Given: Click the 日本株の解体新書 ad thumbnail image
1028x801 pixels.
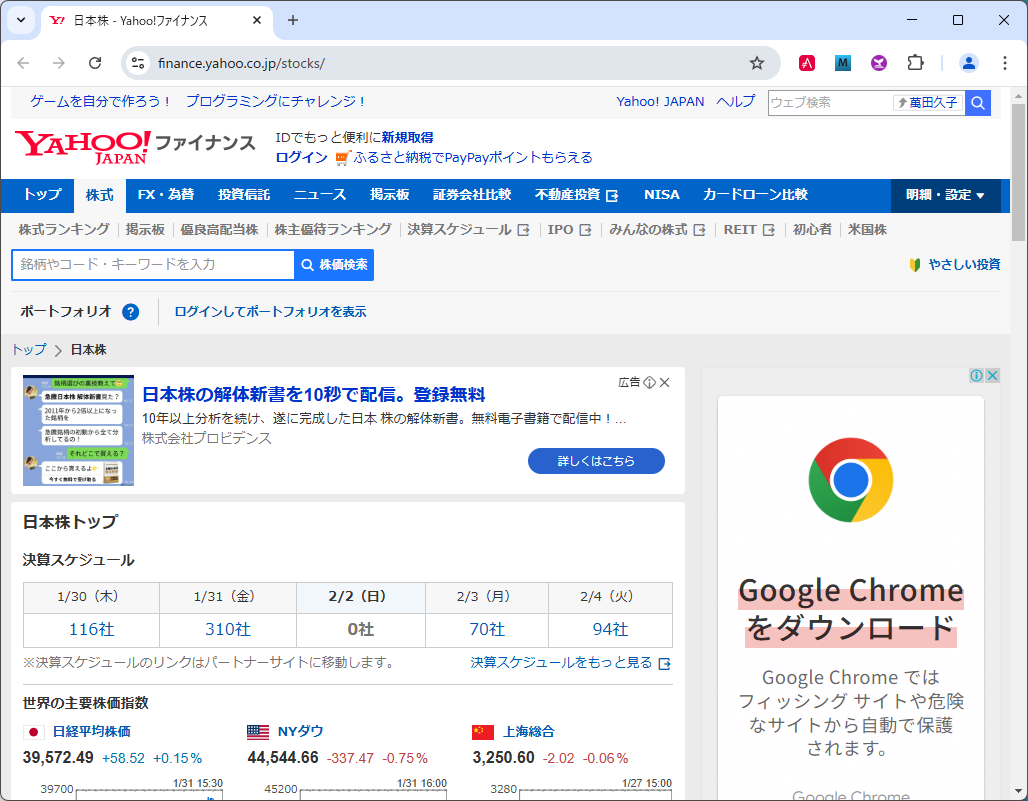Looking at the screenshot, I should coord(78,430).
